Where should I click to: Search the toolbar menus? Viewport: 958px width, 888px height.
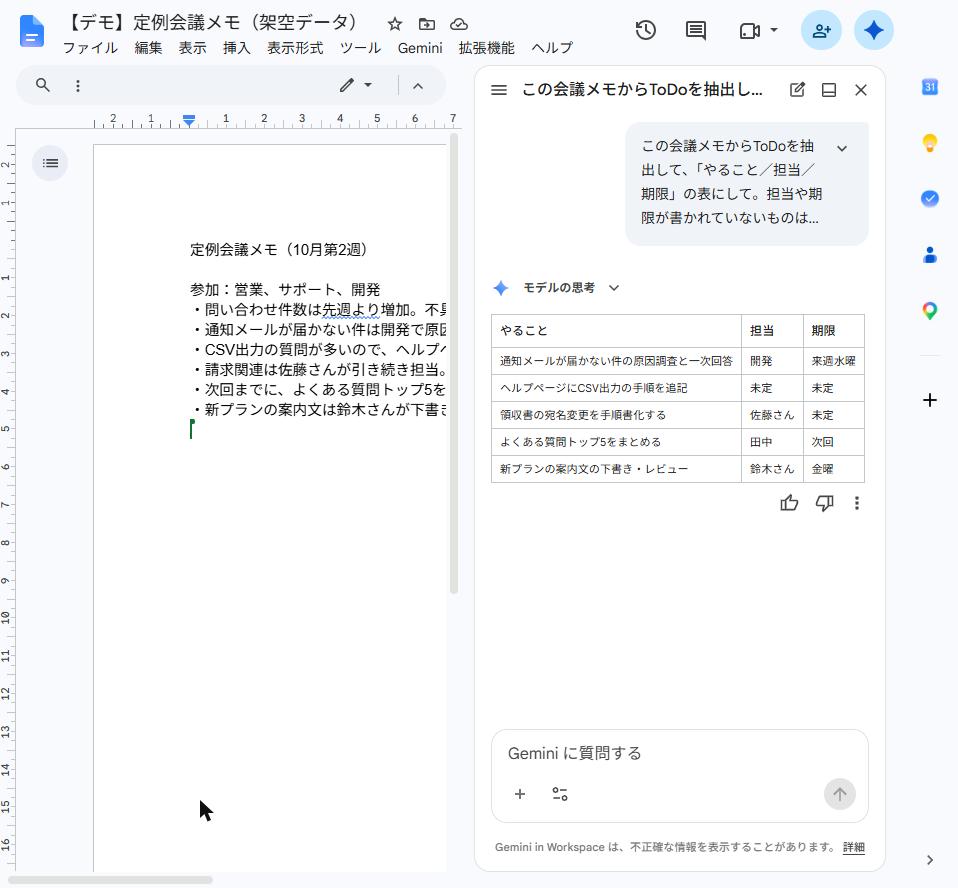42,85
